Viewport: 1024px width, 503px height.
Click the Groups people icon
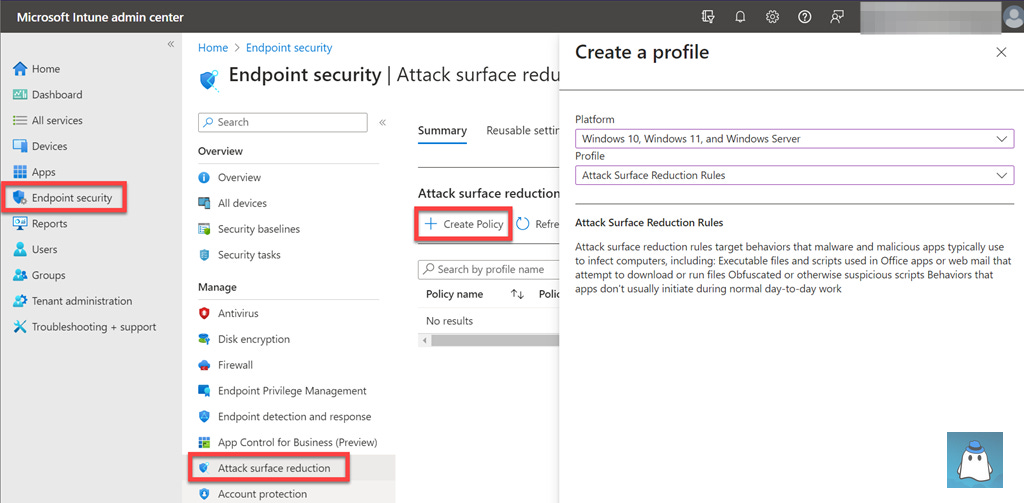pos(20,275)
